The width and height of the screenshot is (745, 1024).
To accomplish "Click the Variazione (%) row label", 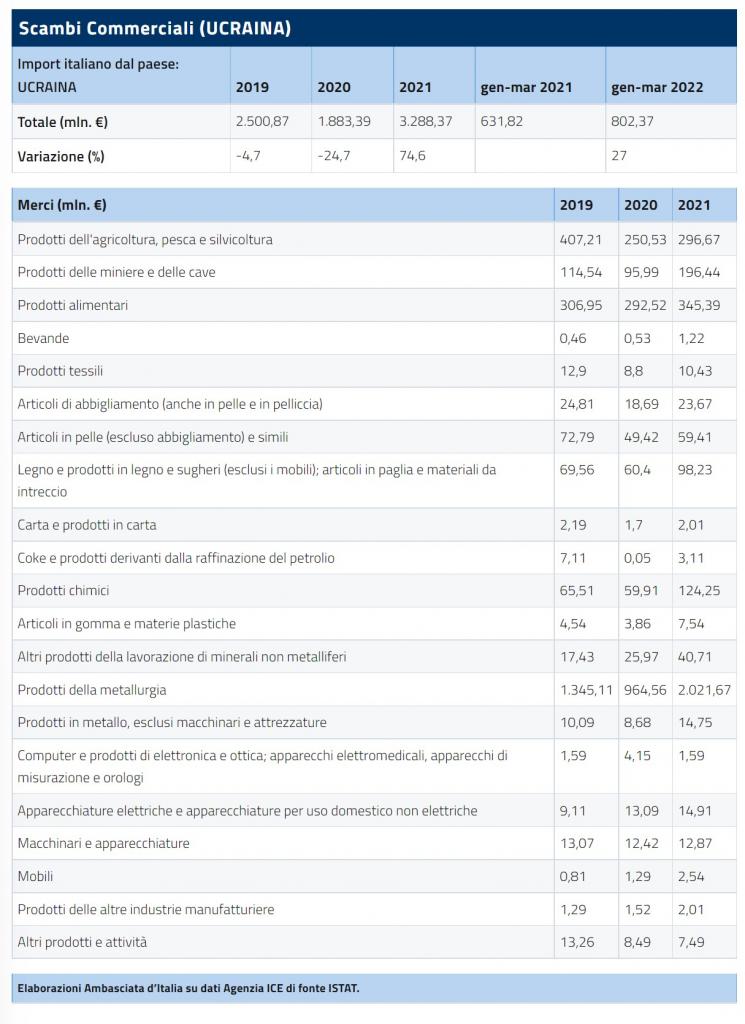I will pyautogui.click(x=61, y=156).
